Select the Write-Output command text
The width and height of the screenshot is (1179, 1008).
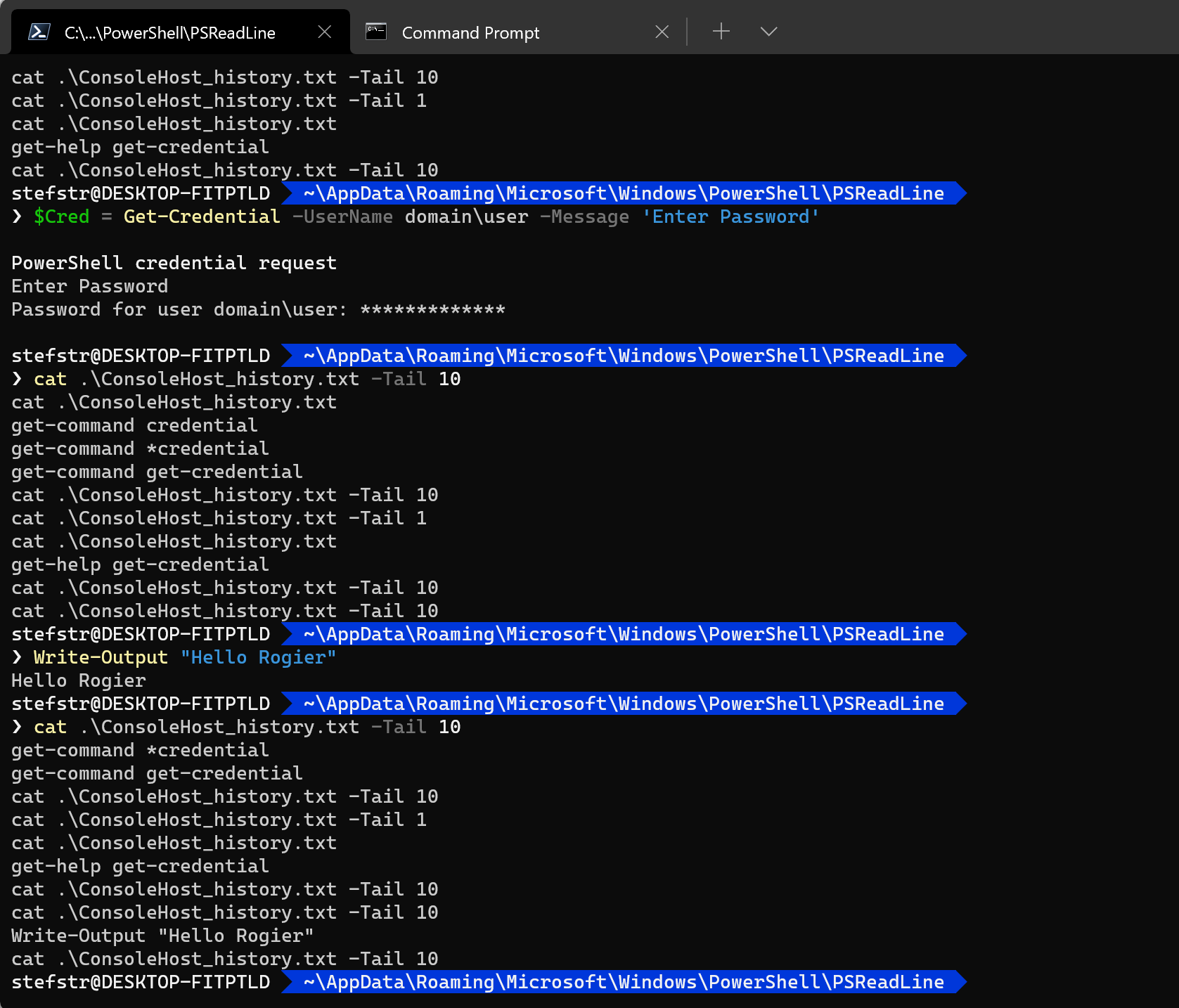click(100, 657)
